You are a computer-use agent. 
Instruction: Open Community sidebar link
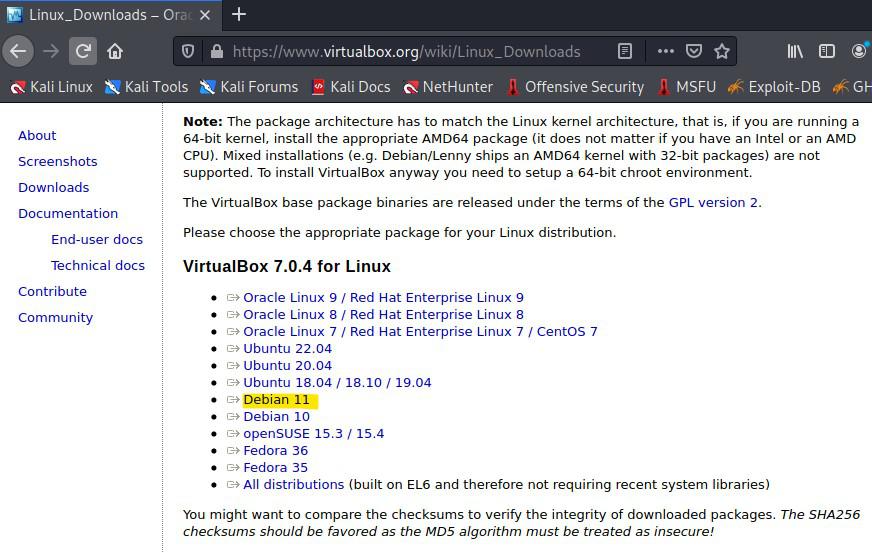[x=56, y=318]
